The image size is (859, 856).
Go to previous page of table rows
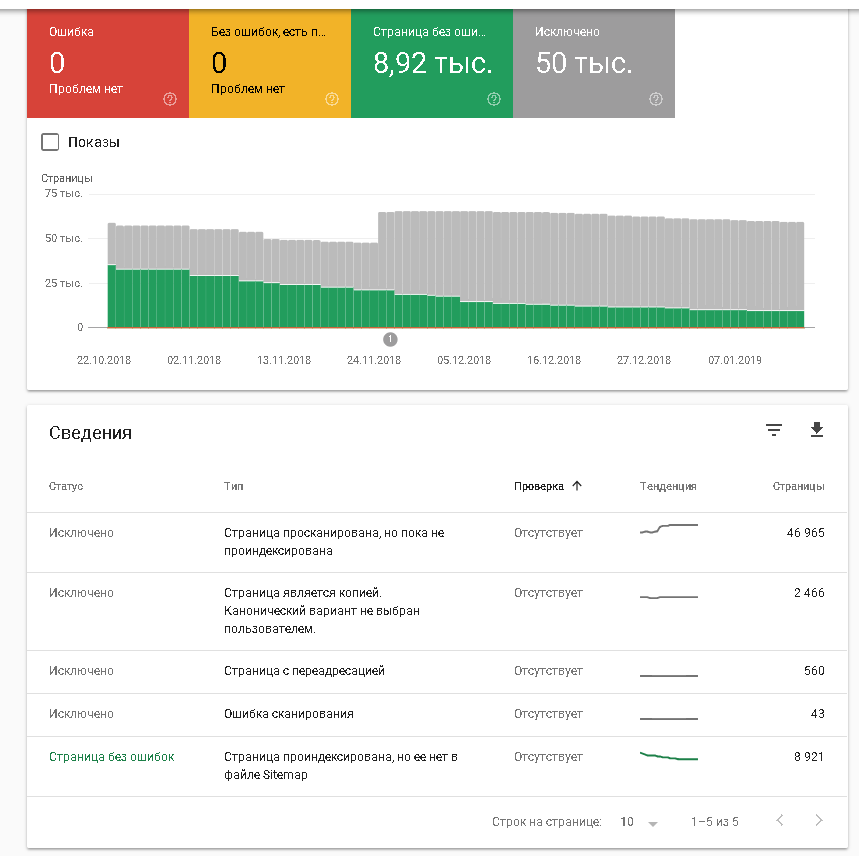780,821
